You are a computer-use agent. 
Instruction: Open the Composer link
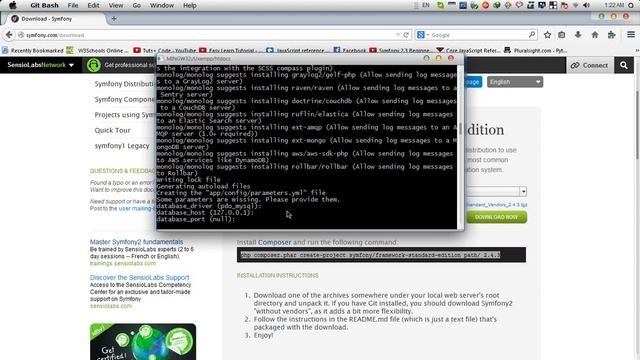point(274,242)
